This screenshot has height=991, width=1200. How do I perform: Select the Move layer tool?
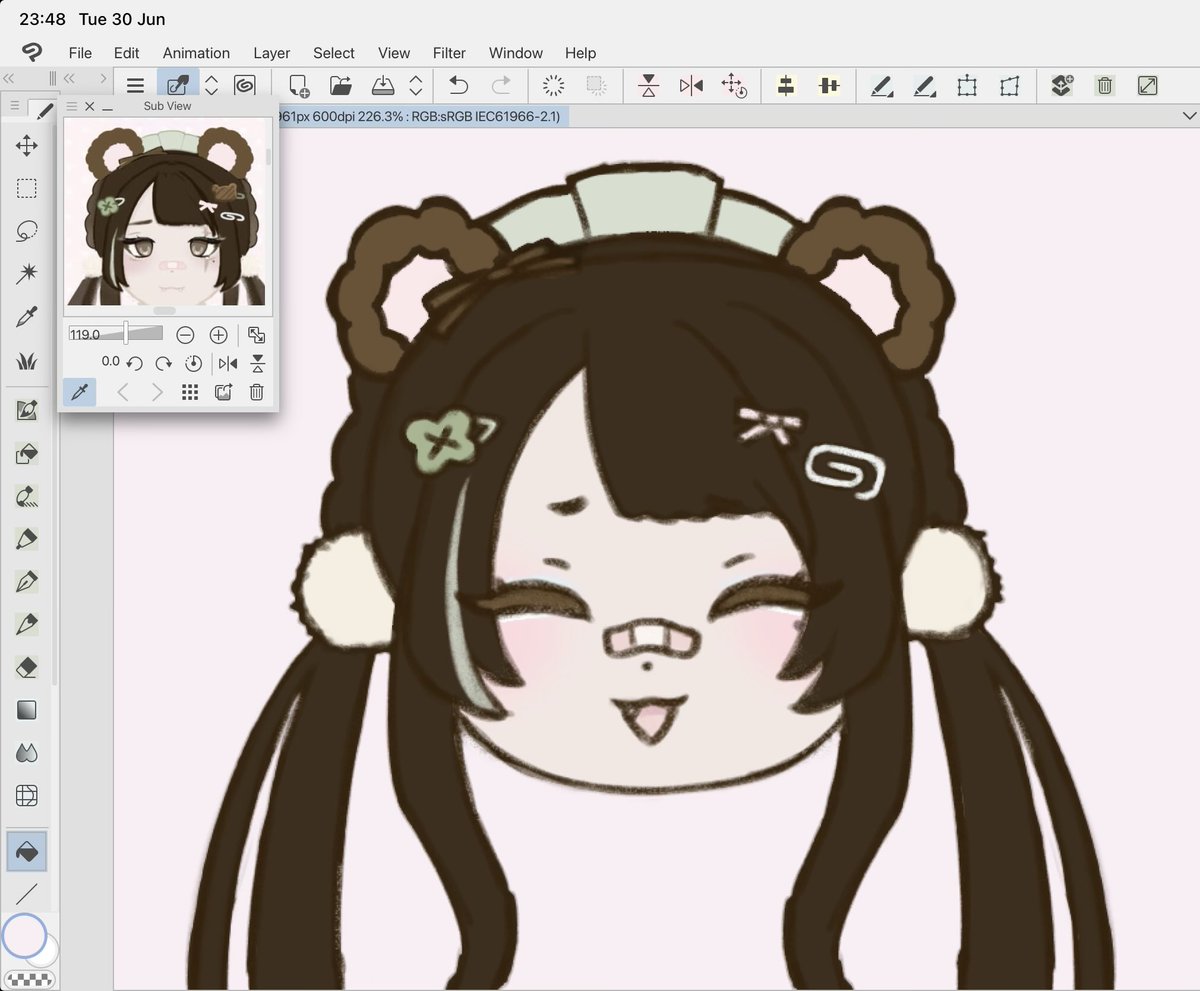[27, 146]
